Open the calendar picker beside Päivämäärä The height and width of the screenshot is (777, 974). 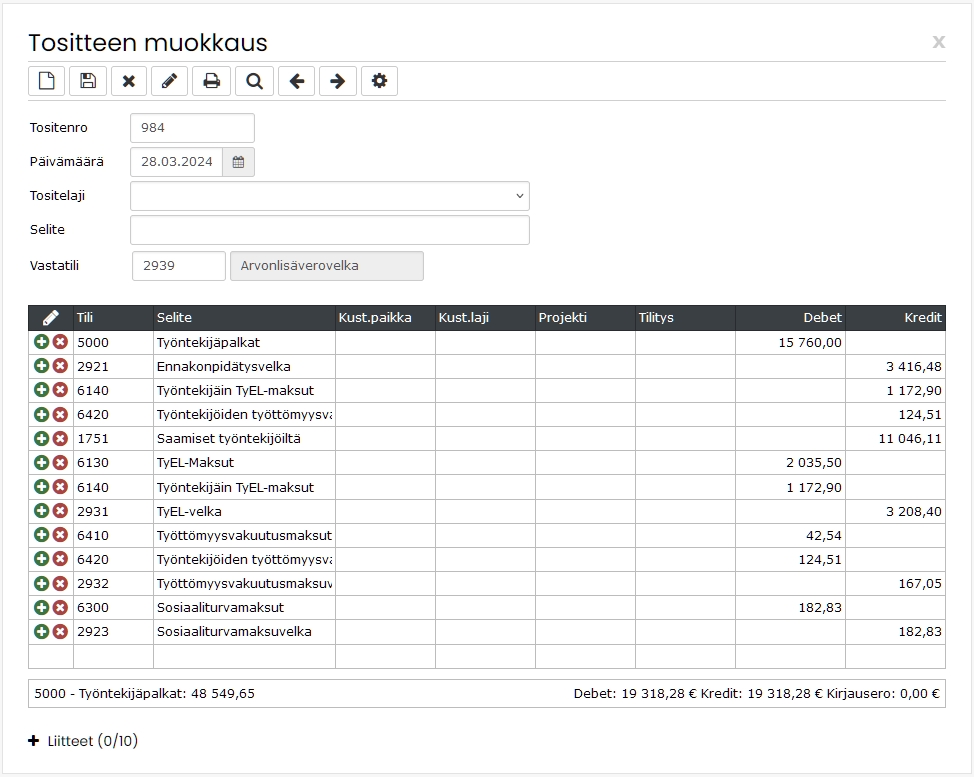238,162
